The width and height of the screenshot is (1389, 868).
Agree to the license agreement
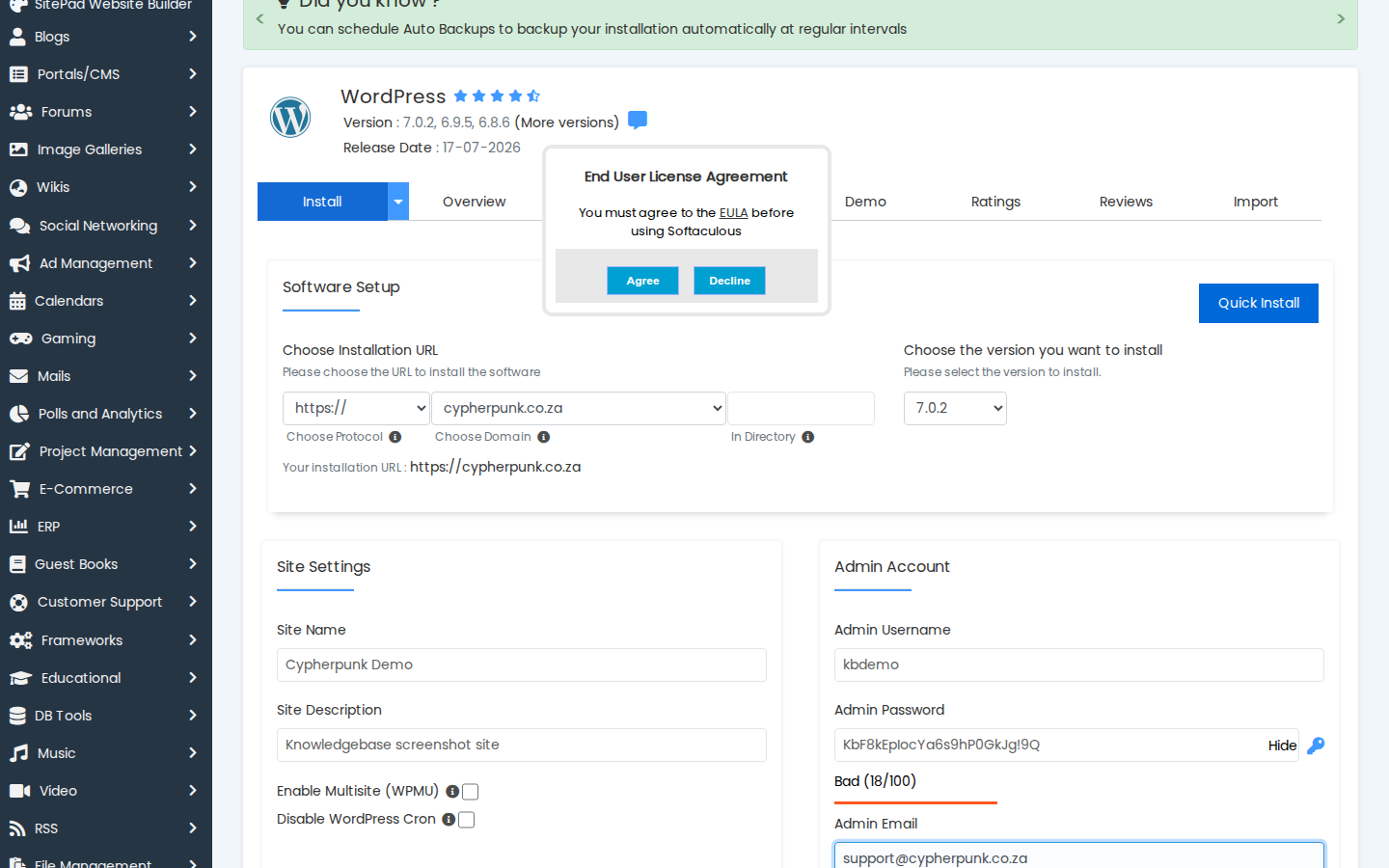(x=642, y=281)
